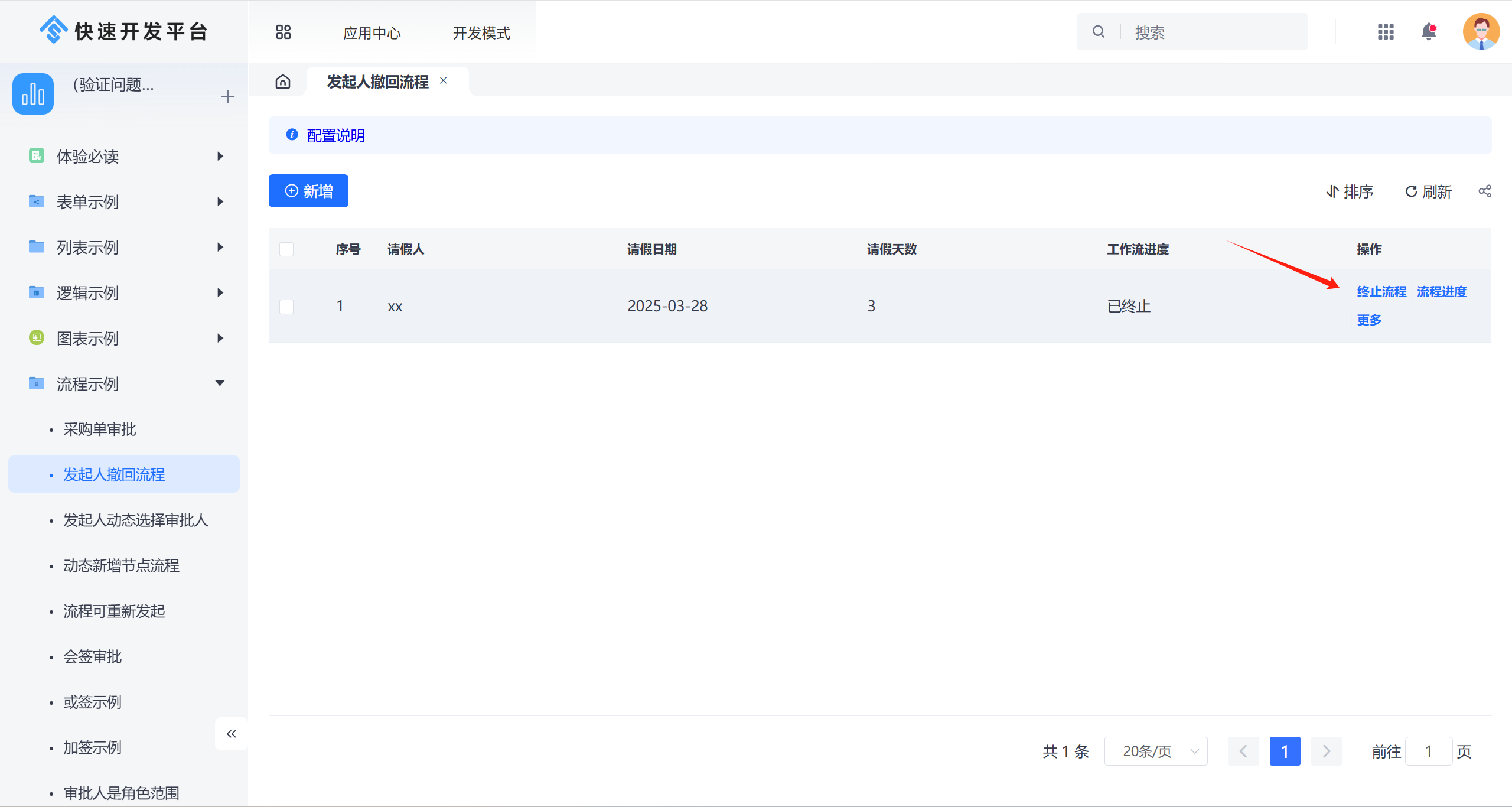
Task: Open 排序 sorting control
Action: point(1350,191)
